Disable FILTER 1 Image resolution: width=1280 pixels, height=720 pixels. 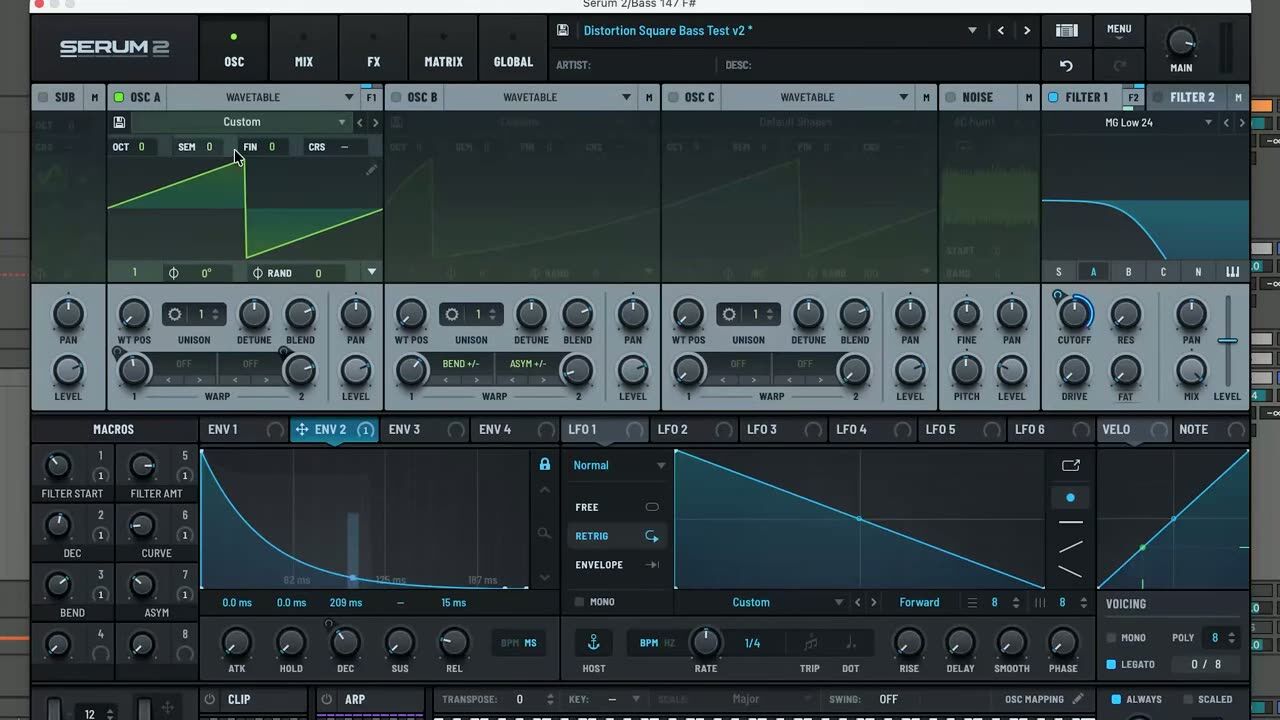click(1053, 97)
